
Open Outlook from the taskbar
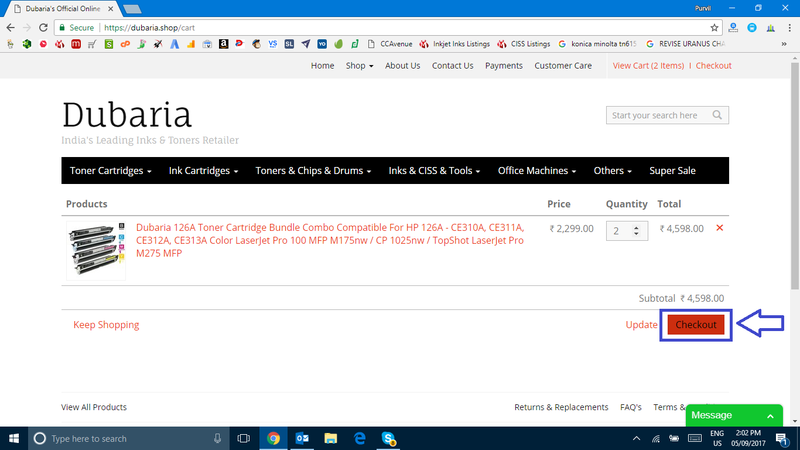302,438
